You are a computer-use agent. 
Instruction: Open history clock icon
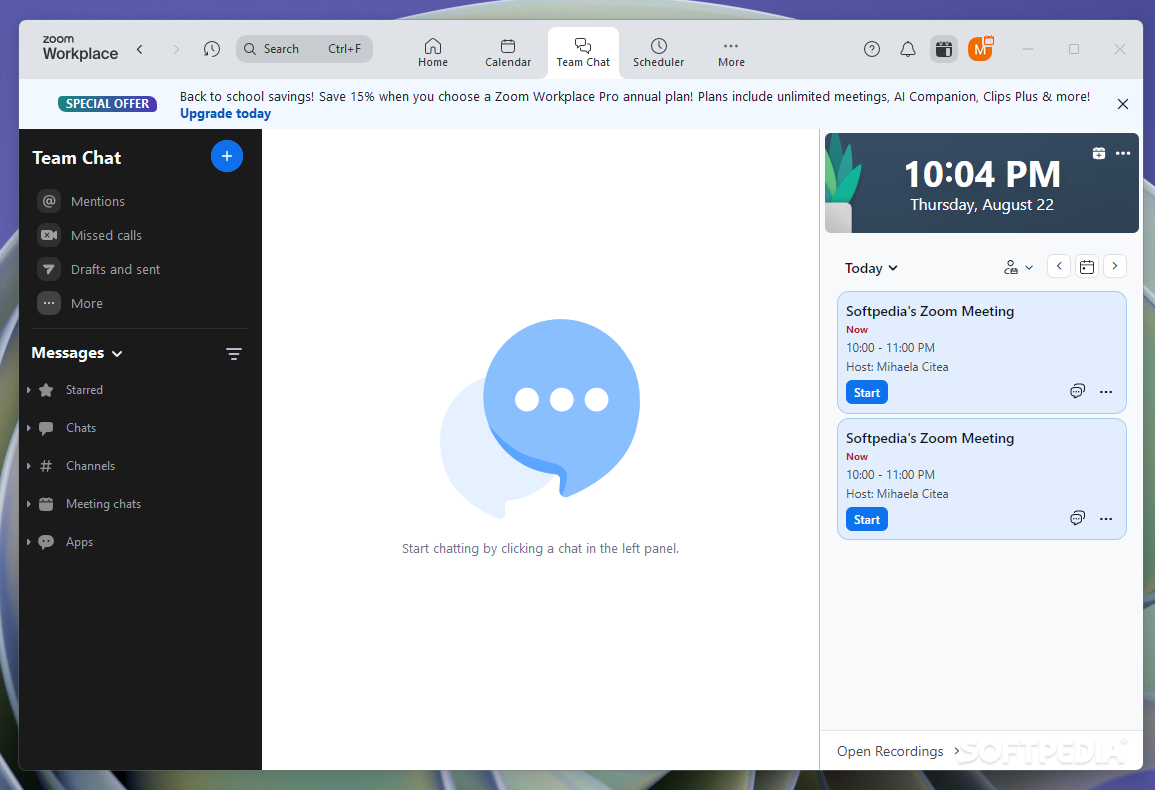211,49
